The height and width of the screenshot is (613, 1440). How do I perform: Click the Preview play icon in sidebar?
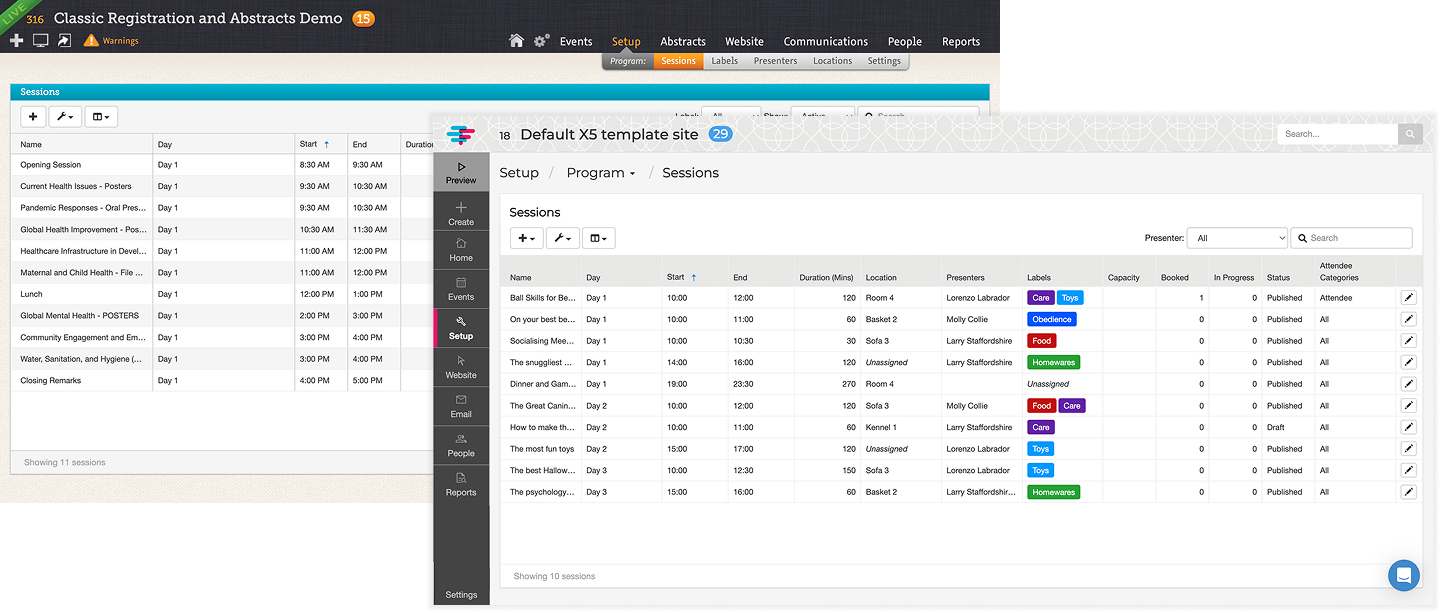click(461, 168)
